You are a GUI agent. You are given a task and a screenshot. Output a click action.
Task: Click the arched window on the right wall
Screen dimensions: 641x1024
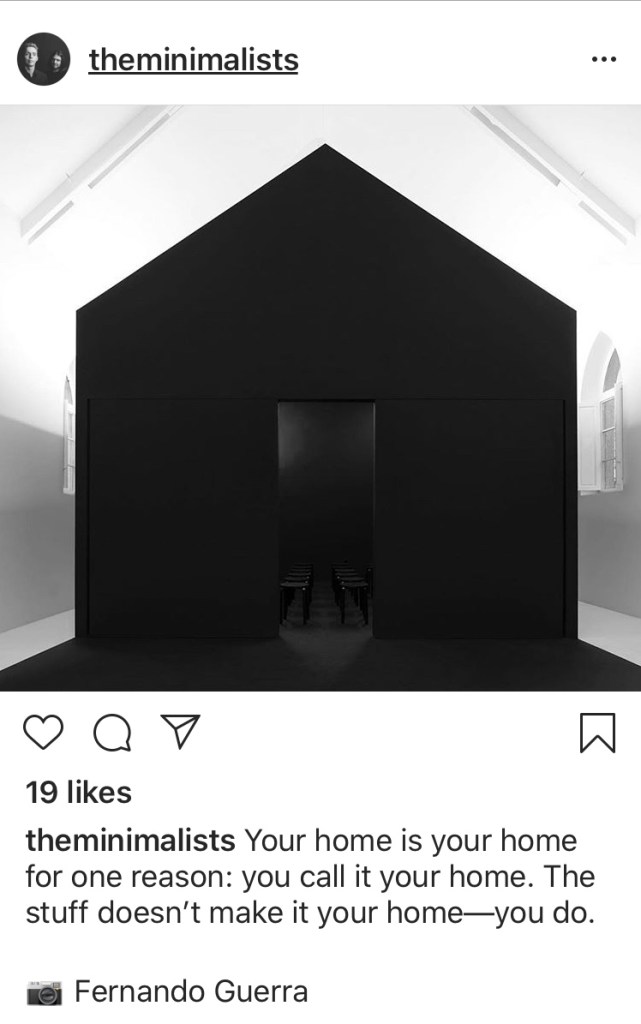[602, 415]
